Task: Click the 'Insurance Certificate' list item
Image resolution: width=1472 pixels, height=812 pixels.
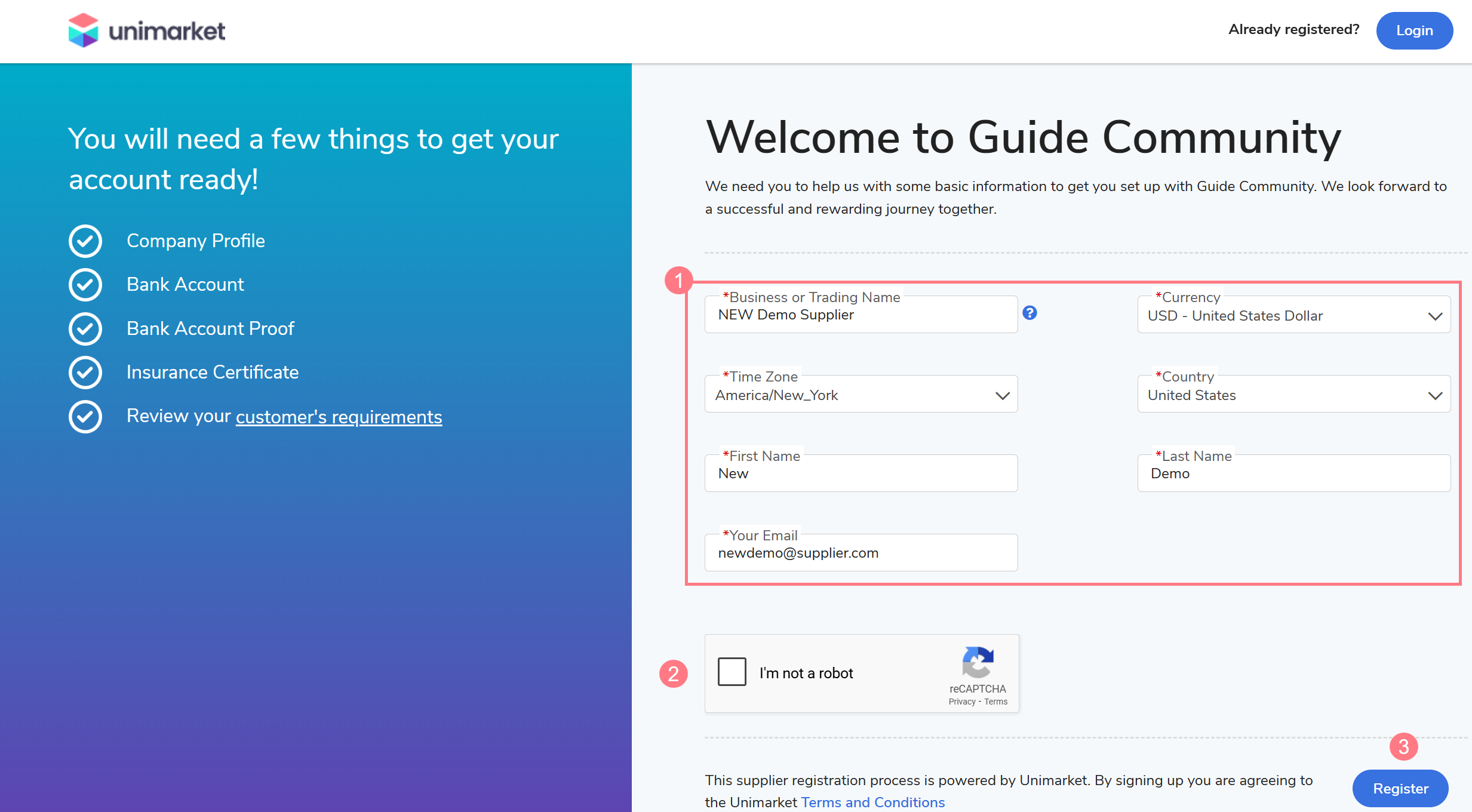Action: pos(213,372)
